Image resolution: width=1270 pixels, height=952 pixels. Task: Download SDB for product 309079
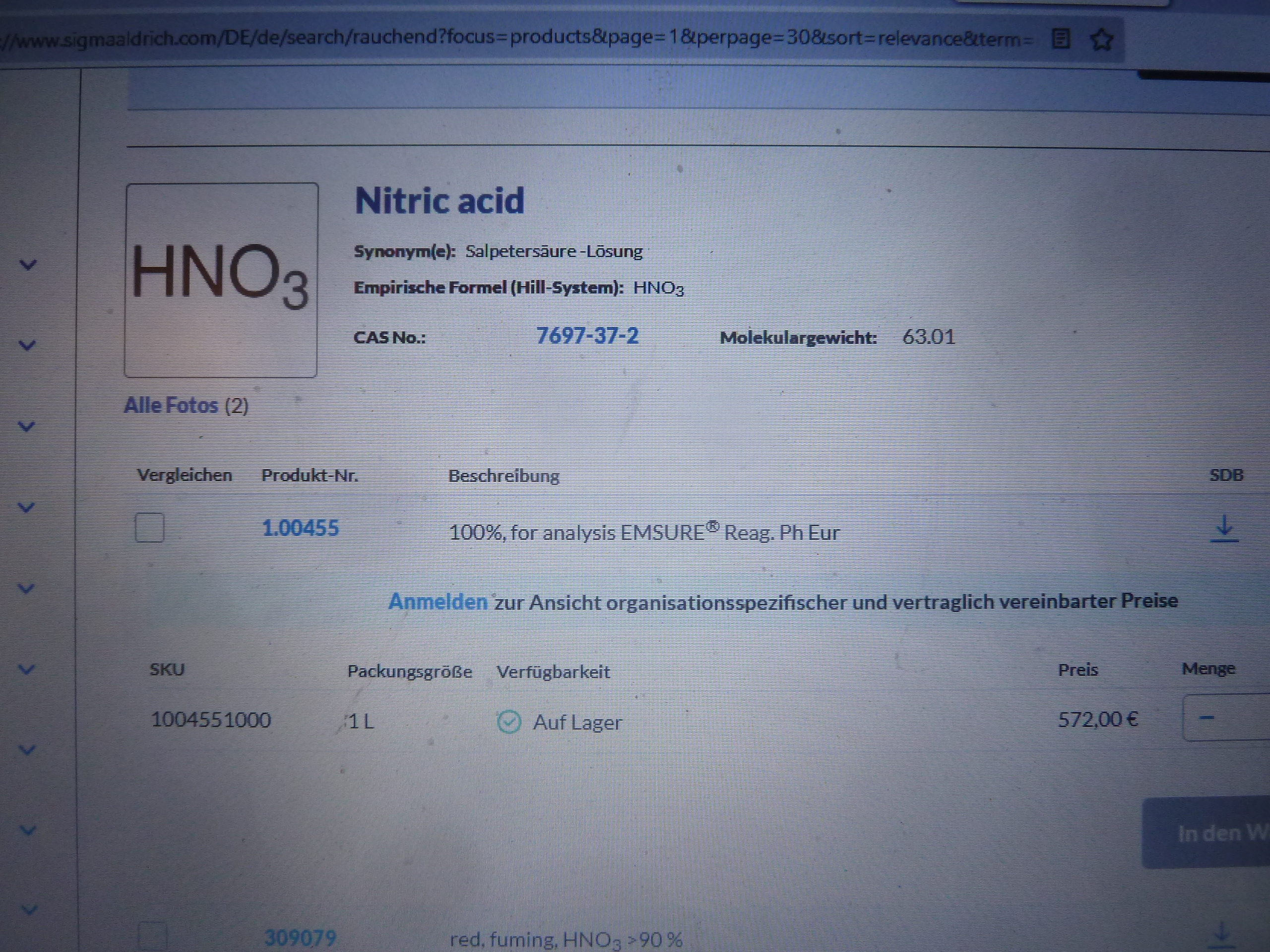(x=1222, y=934)
